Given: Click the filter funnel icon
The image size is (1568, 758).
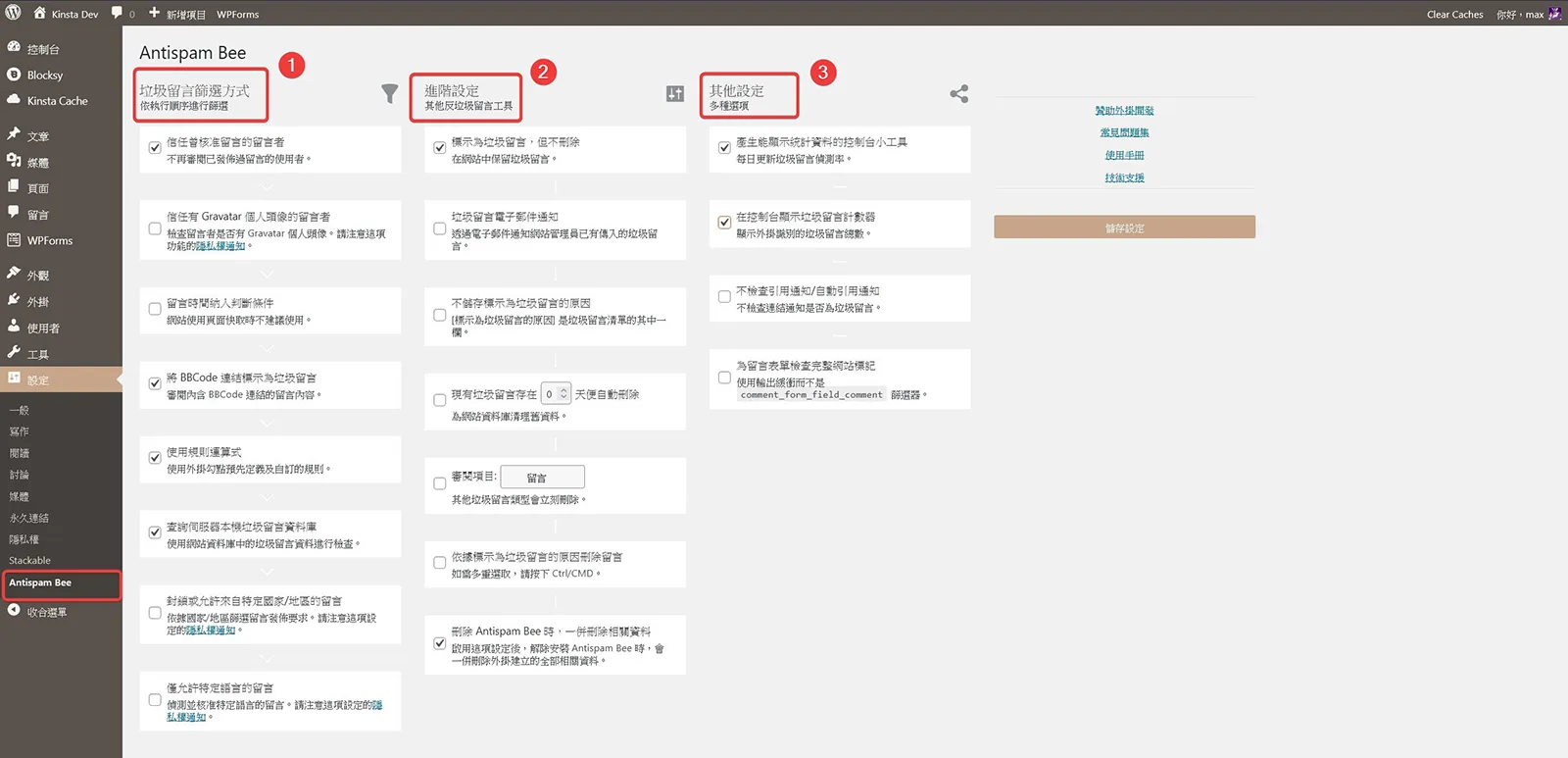Looking at the screenshot, I should tap(390, 93).
